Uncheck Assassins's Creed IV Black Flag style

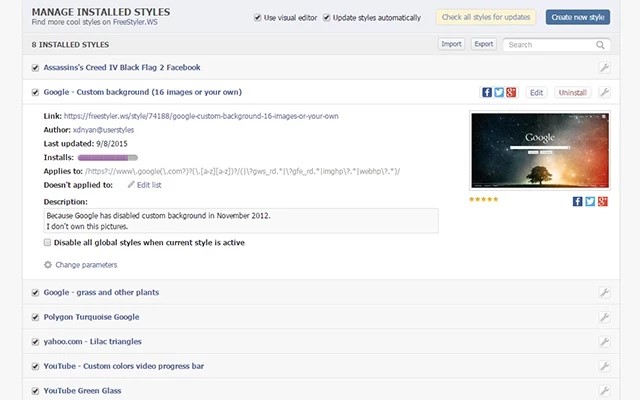tap(36, 68)
